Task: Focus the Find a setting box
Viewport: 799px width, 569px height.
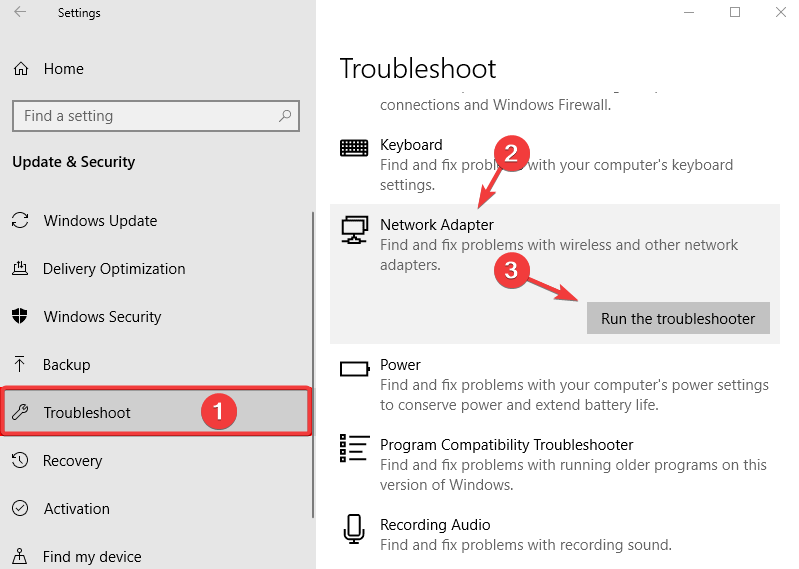Action: click(156, 116)
